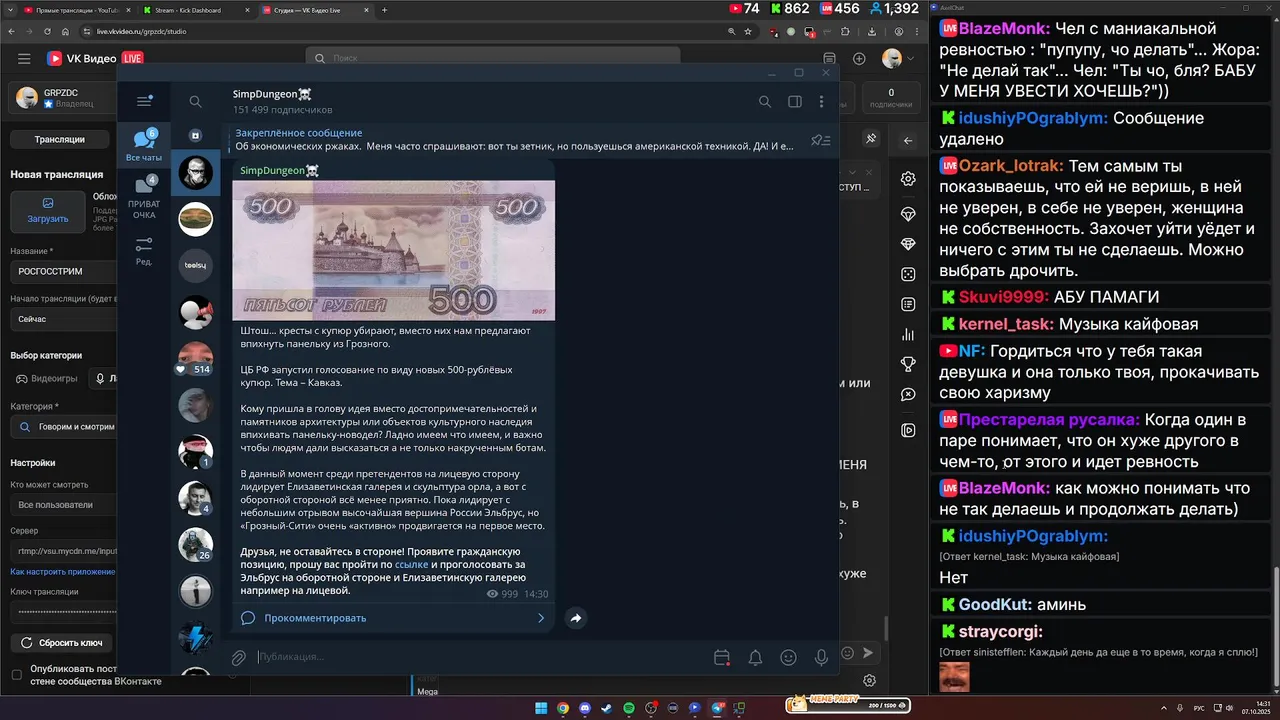Viewport: 1280px width, 720px height.
Task: Expand comments with chevron arrow
Action: pos(541,618)
